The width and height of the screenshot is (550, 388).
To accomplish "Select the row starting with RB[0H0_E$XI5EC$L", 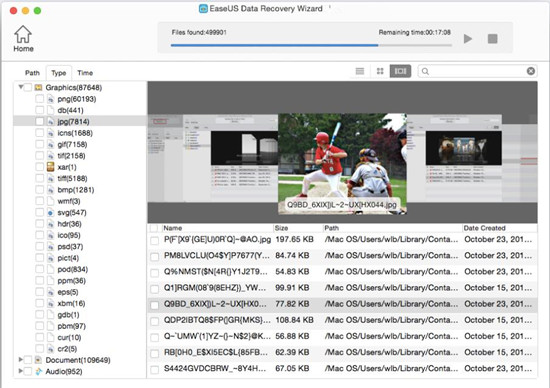I will [342, 353].
